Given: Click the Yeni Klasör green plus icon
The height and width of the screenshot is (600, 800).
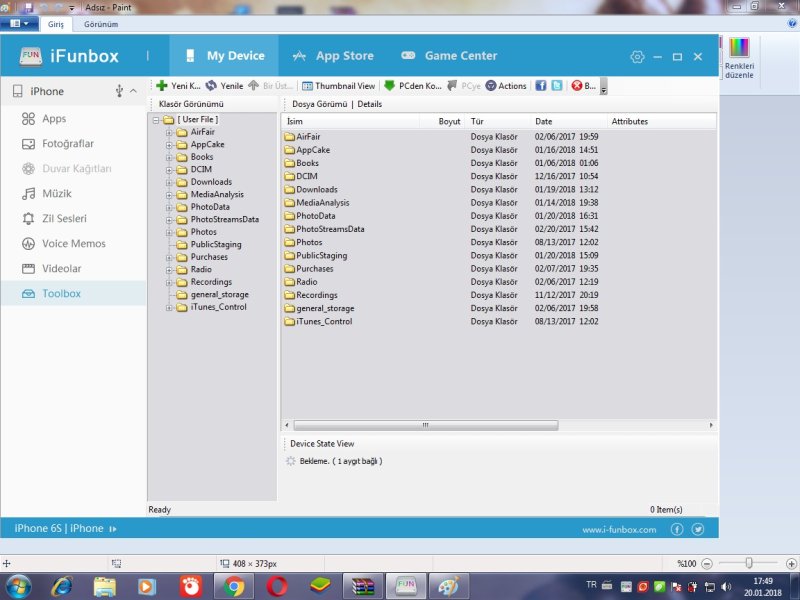Looking at the screenshot, I should tap(162, 86).
